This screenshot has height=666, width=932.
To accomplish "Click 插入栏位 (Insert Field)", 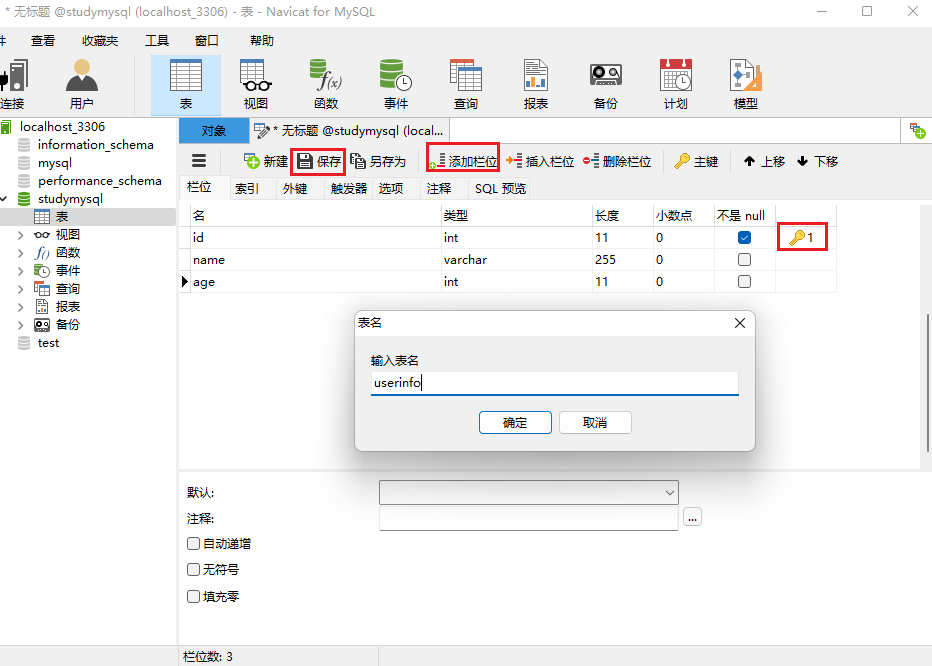I will [540, 161].
